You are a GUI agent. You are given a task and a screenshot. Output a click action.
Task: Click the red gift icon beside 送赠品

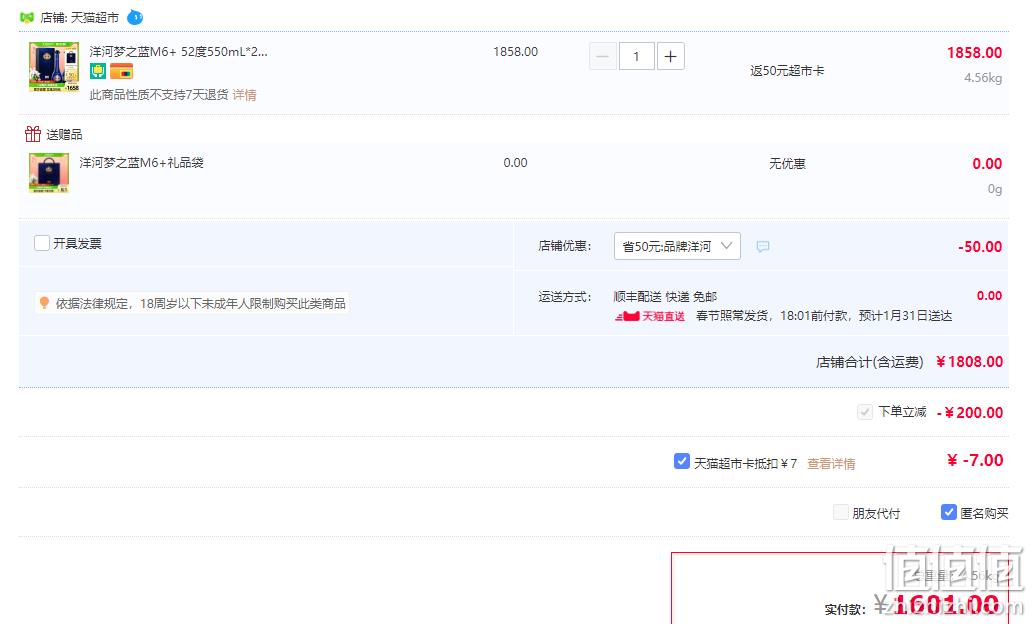coord(33,134)
